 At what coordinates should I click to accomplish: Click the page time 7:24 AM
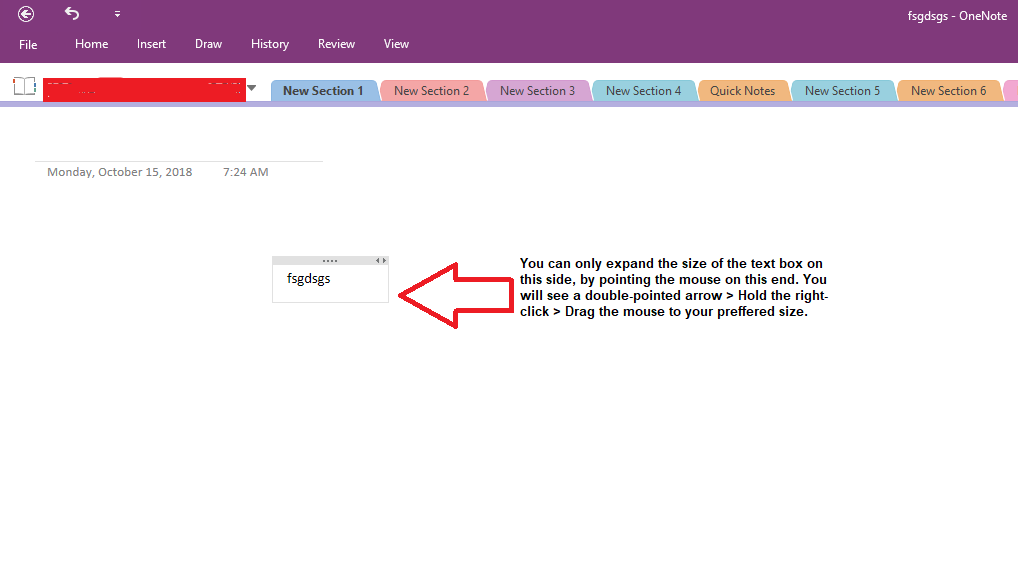(x=245, y=172)
